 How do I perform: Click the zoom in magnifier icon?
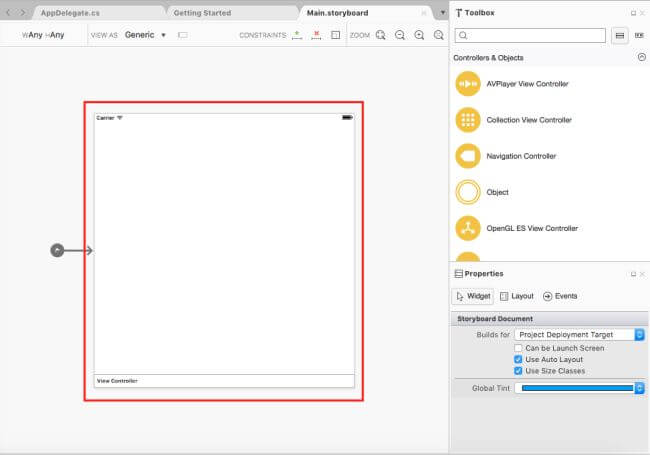point(419,35)
